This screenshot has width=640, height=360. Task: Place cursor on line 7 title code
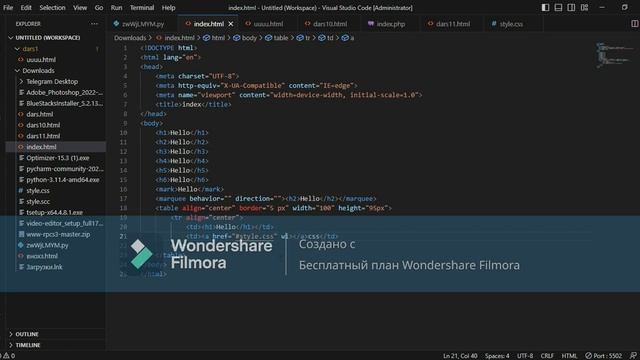(193, 104)
